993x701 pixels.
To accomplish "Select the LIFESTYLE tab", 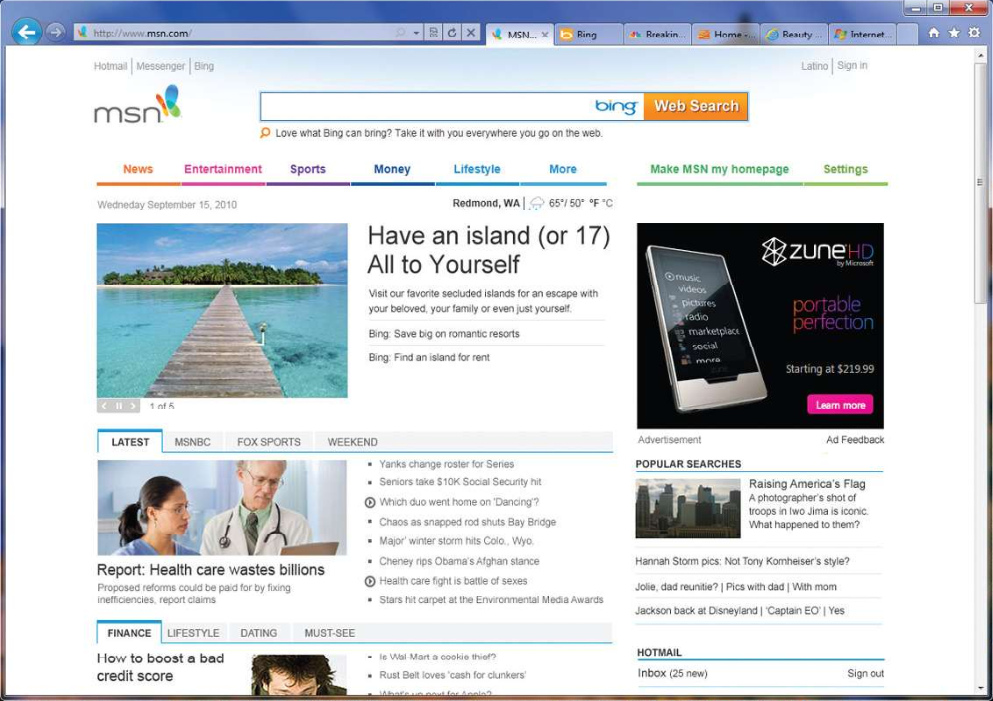I will click(x=193, y=633).
